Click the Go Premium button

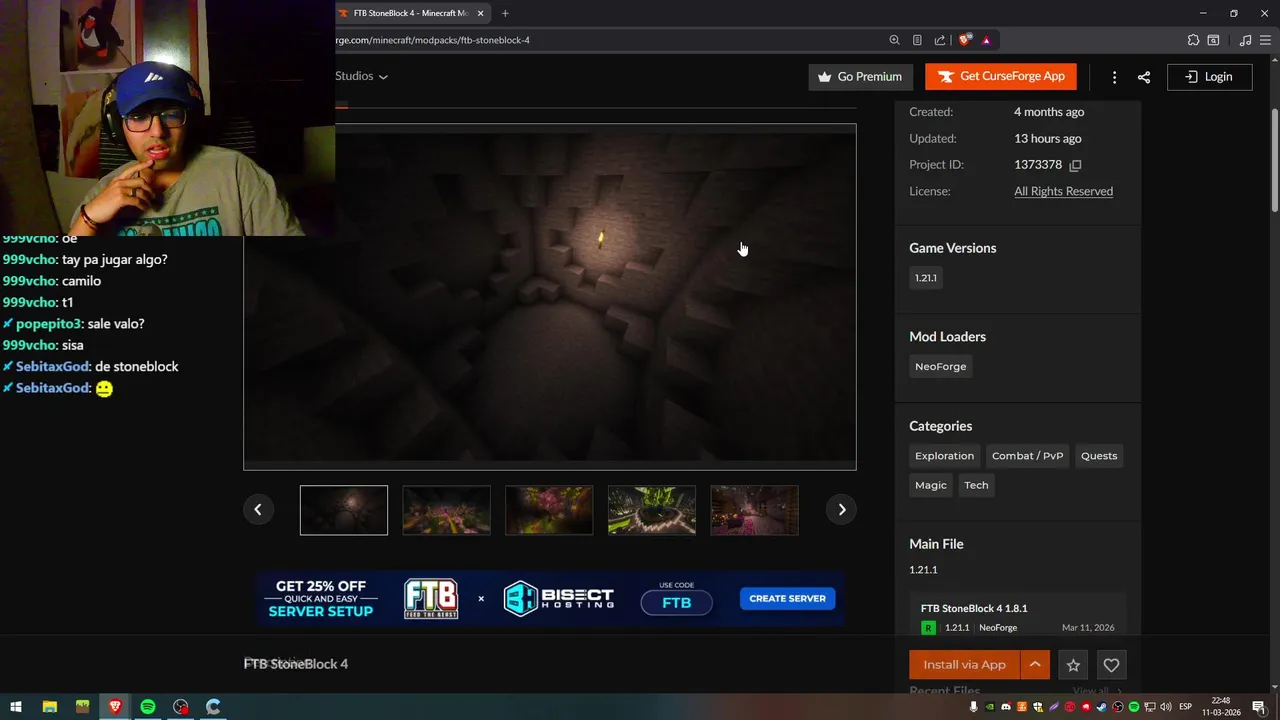click(x=860, y=77)
